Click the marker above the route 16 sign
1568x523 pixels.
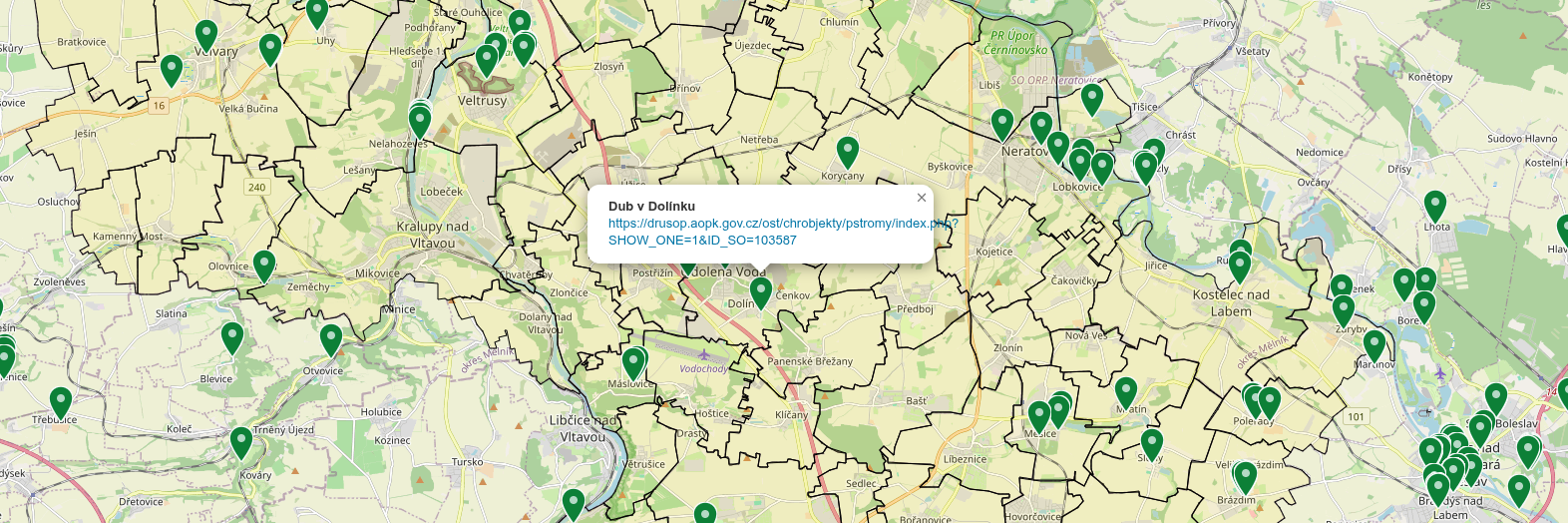[172, 71]
